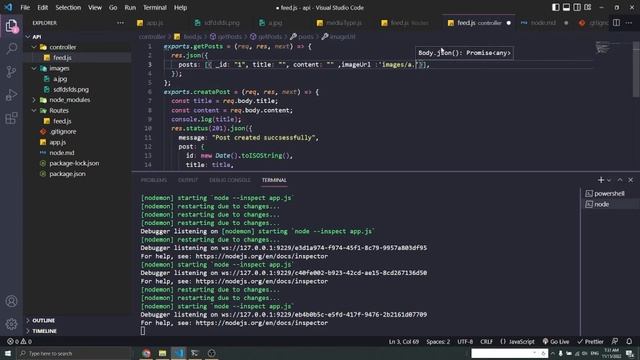The width and height of the screenshot is (640, 360).
Task: Close the terminal panel
Action: (631, 180)
